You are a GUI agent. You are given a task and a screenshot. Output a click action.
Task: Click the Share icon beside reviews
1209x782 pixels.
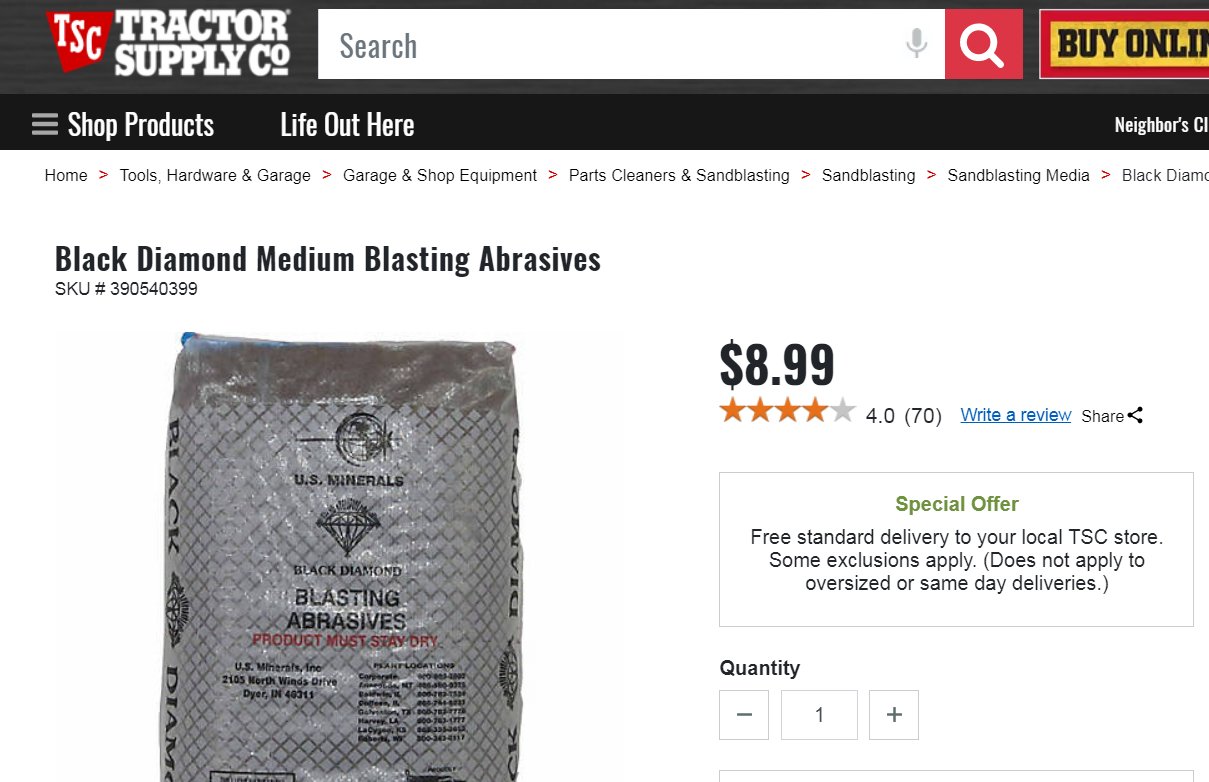[1135, 415]
